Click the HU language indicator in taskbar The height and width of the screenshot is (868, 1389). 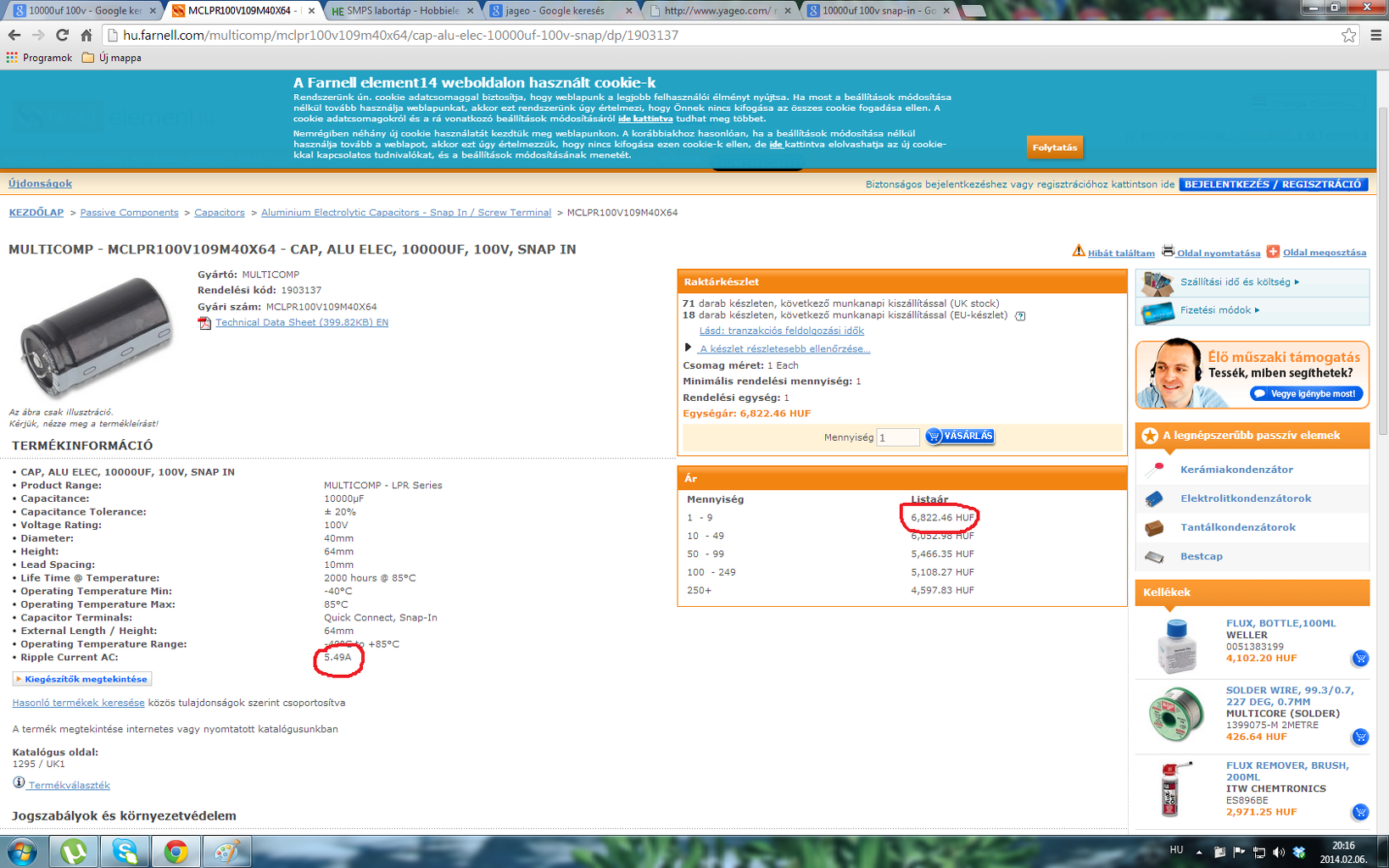[1176, 849]
